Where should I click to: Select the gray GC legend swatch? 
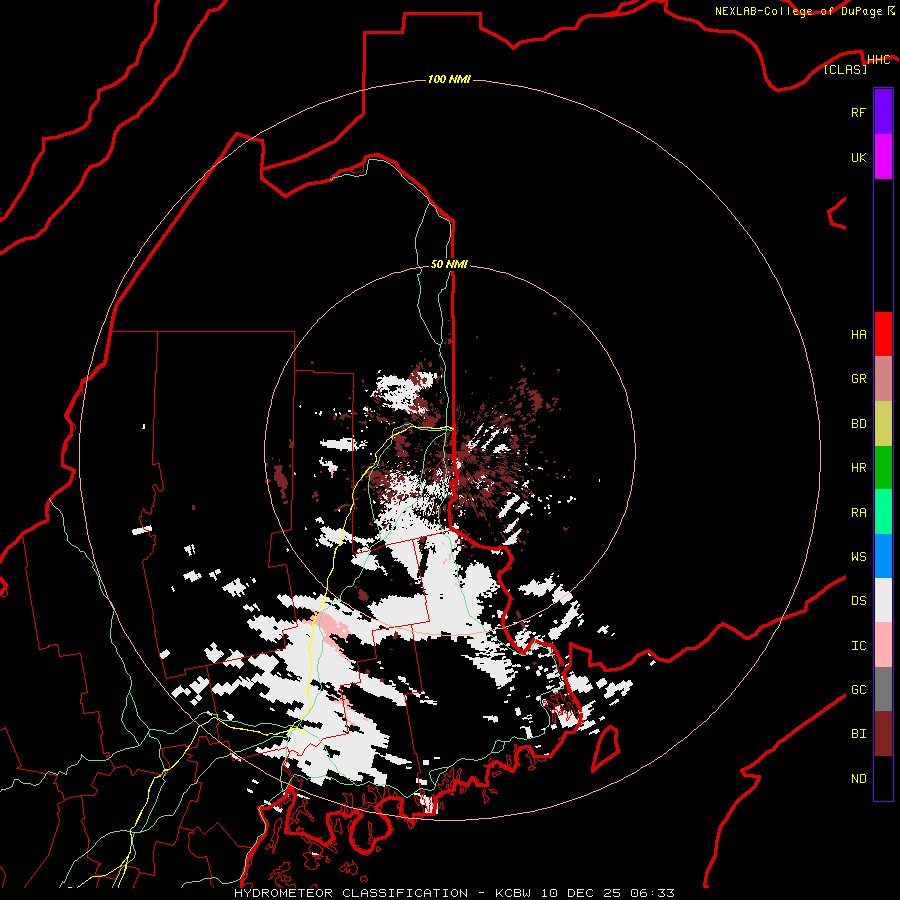(883, 689)
